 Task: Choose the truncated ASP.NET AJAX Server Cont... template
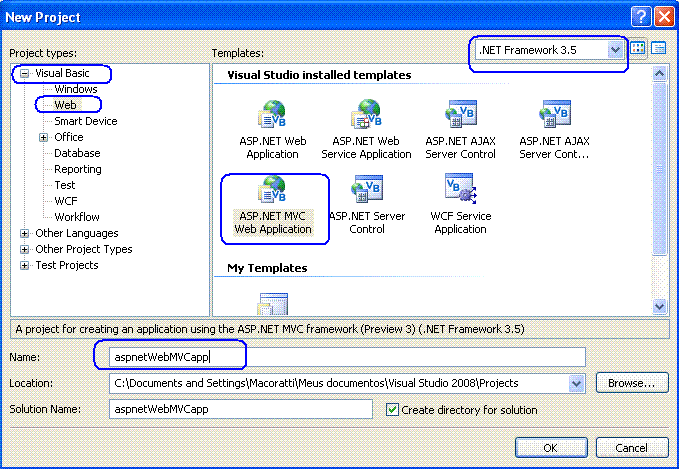click(x=554, y=130)
